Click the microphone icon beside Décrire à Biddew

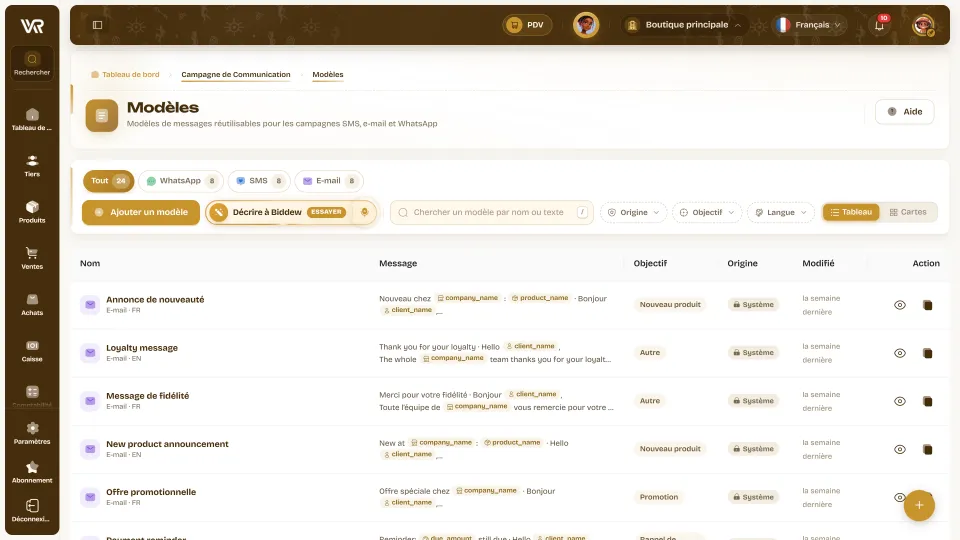[x=364, y=212]
